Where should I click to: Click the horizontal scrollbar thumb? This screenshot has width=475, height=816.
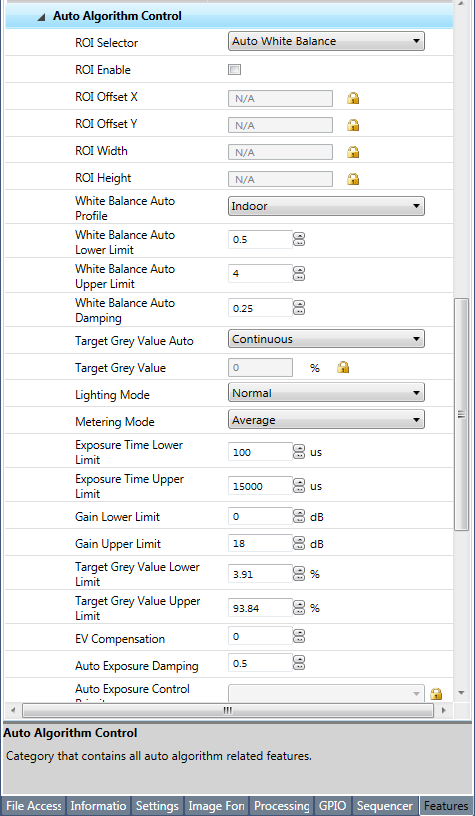227,710
